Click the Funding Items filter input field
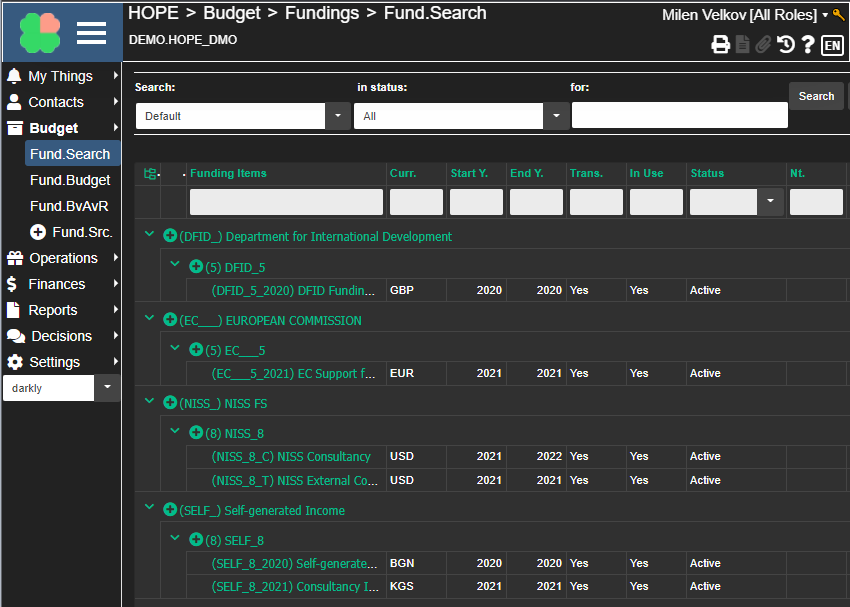 [x=286, y=201]
